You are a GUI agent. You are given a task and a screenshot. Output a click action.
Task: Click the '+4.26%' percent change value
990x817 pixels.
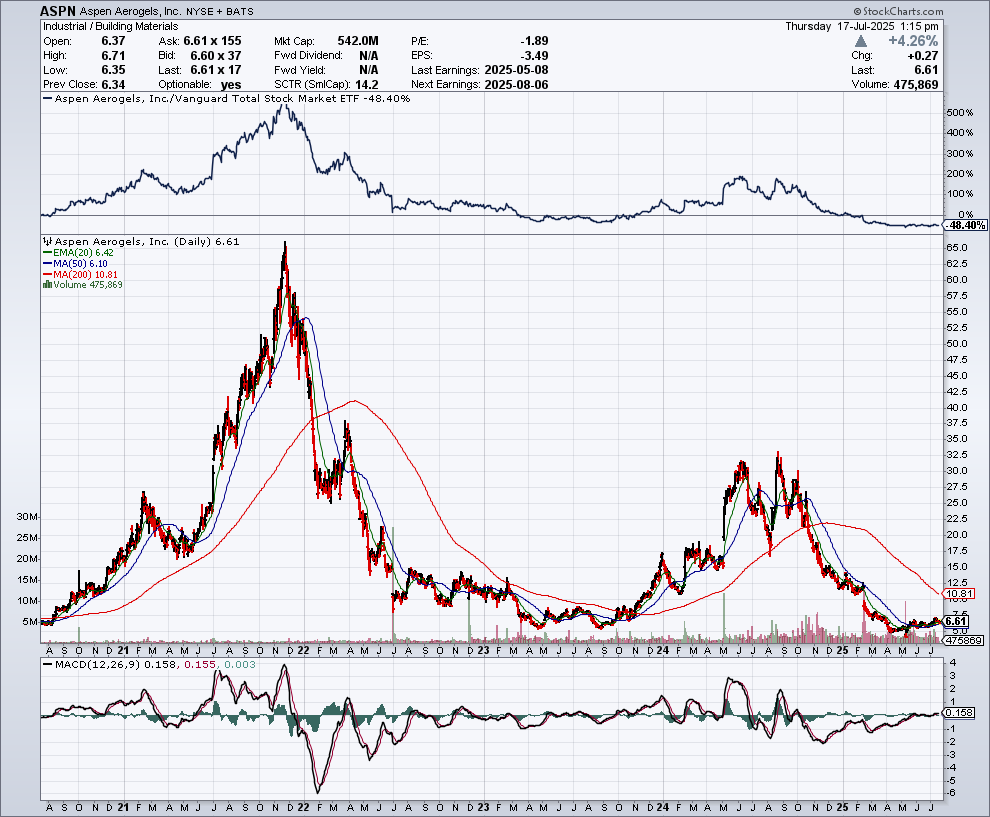[913, 41]
